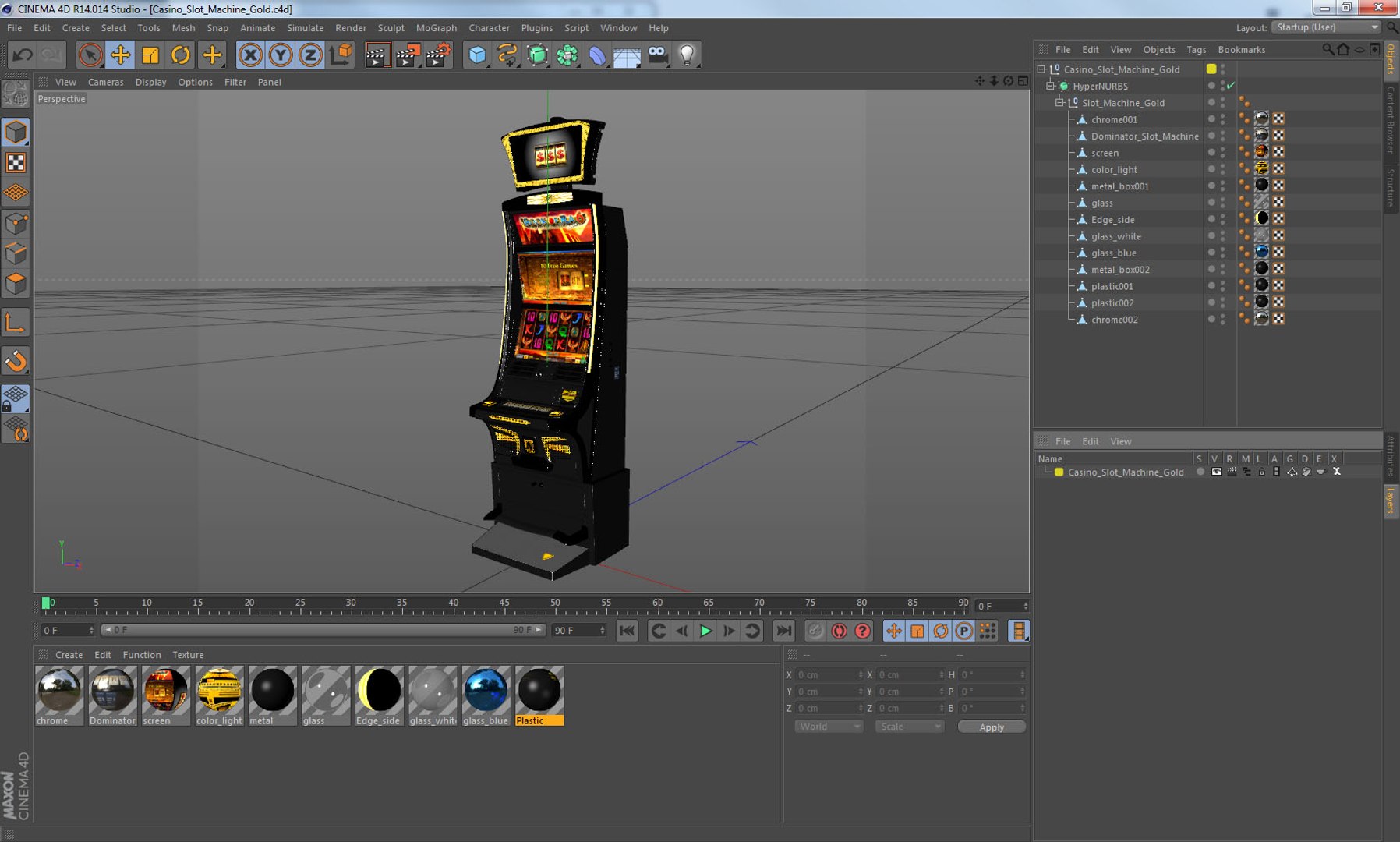Click Make Editable icon in left toolbar
This screenshot has height=842, width=1400.
click(x=16, y=94)
